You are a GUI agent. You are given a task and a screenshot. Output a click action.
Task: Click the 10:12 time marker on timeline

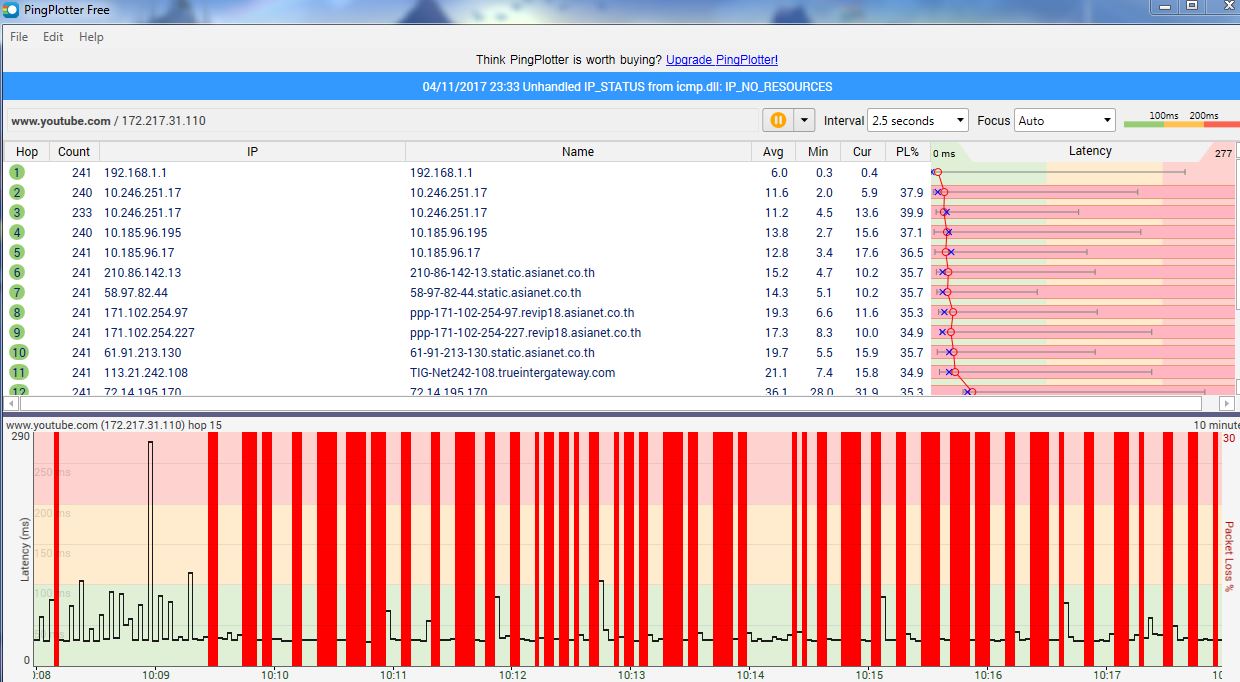512,675
